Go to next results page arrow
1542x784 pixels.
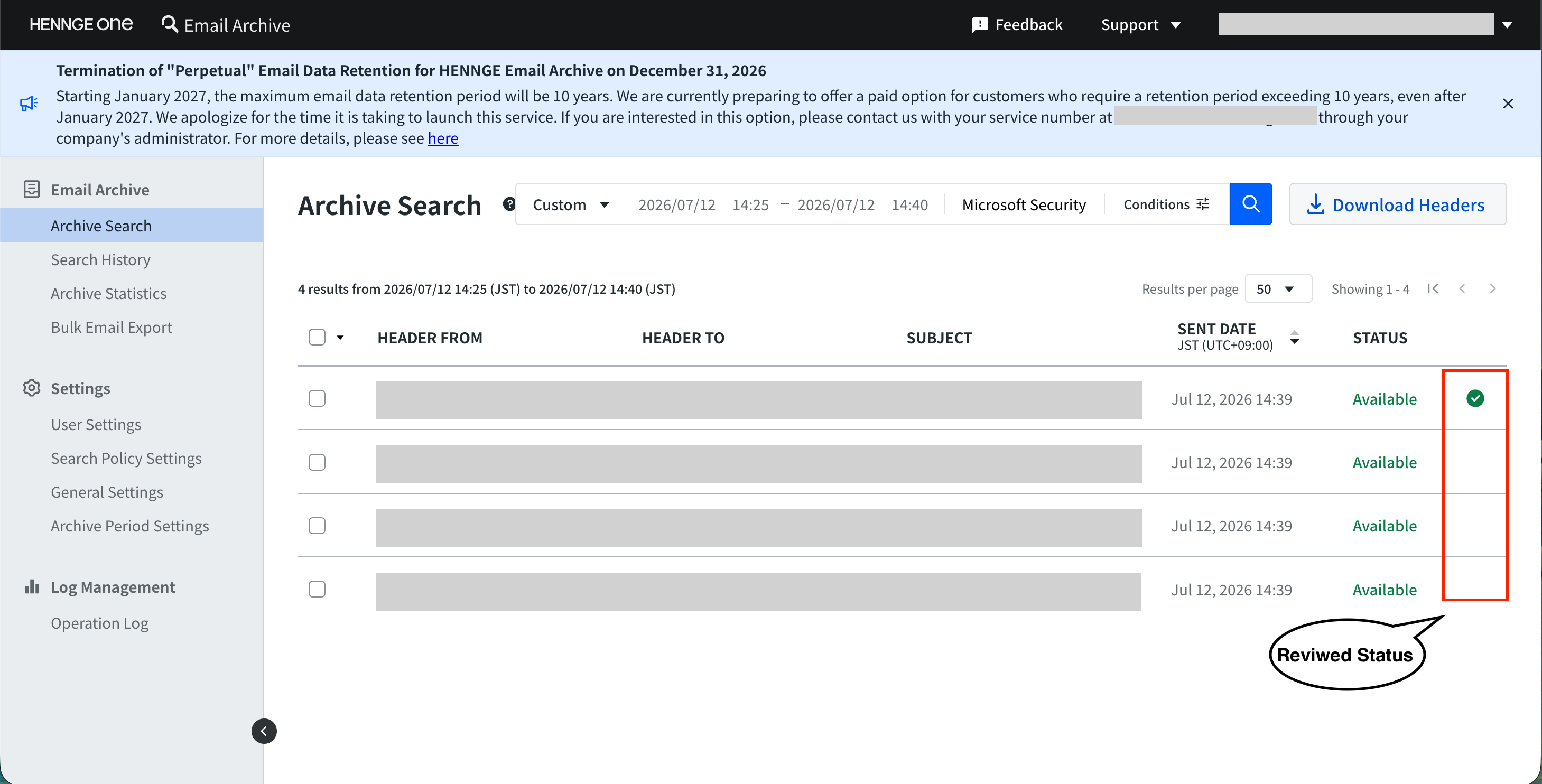click(1492, 289)
